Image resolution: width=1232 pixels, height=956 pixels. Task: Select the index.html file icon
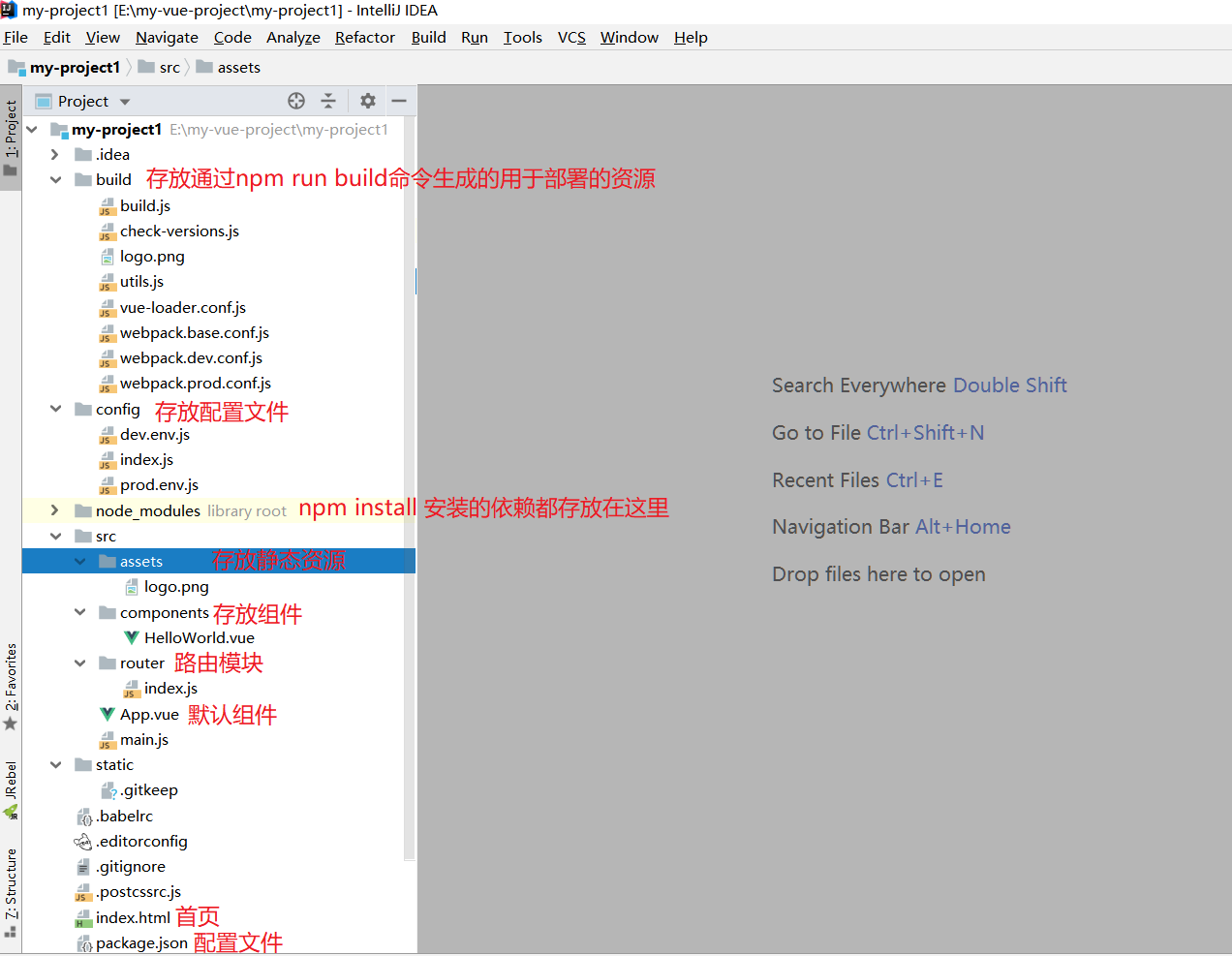coord(83,918)
